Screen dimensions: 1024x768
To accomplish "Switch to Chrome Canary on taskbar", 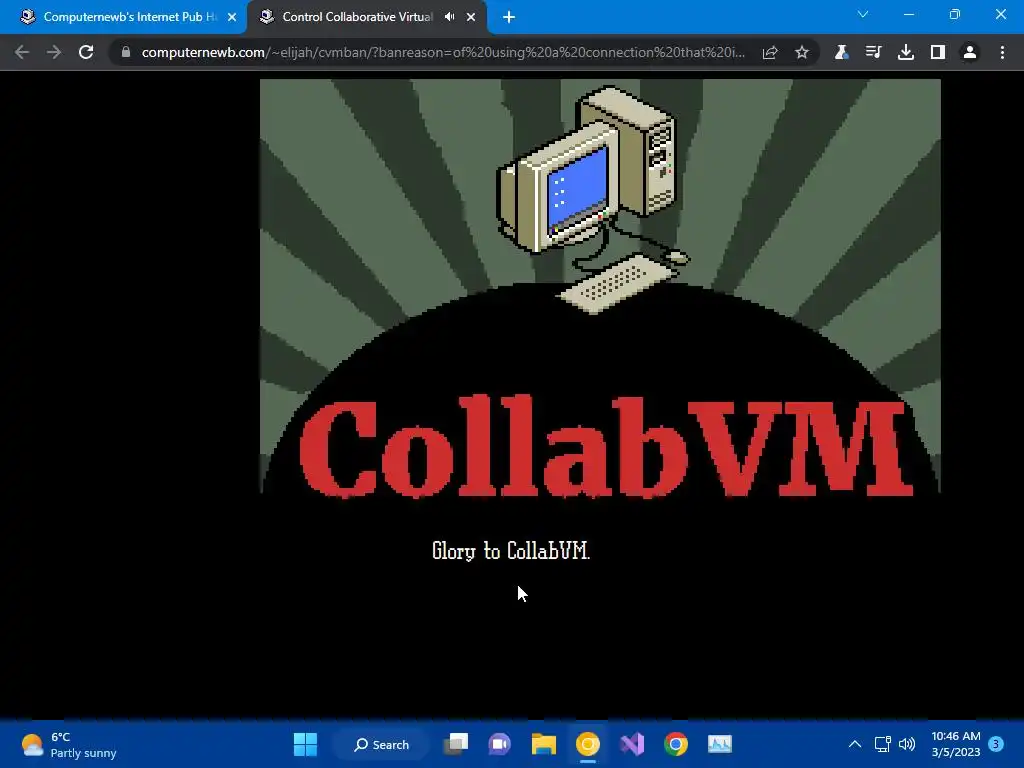I will (x=588, y=744).
